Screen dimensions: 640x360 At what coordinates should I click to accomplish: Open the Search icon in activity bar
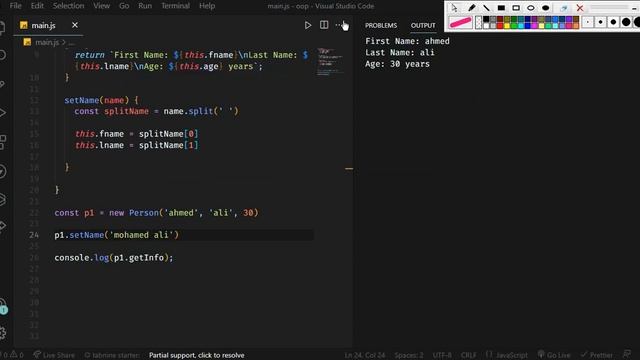2,56
